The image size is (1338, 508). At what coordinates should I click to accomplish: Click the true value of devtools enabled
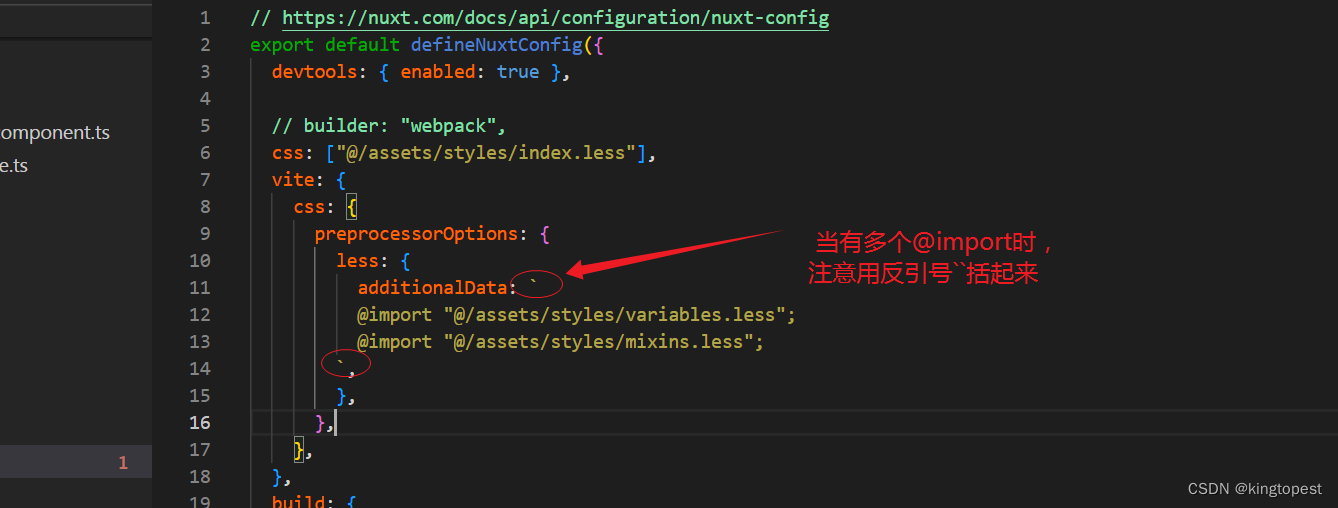pos(518,72)
